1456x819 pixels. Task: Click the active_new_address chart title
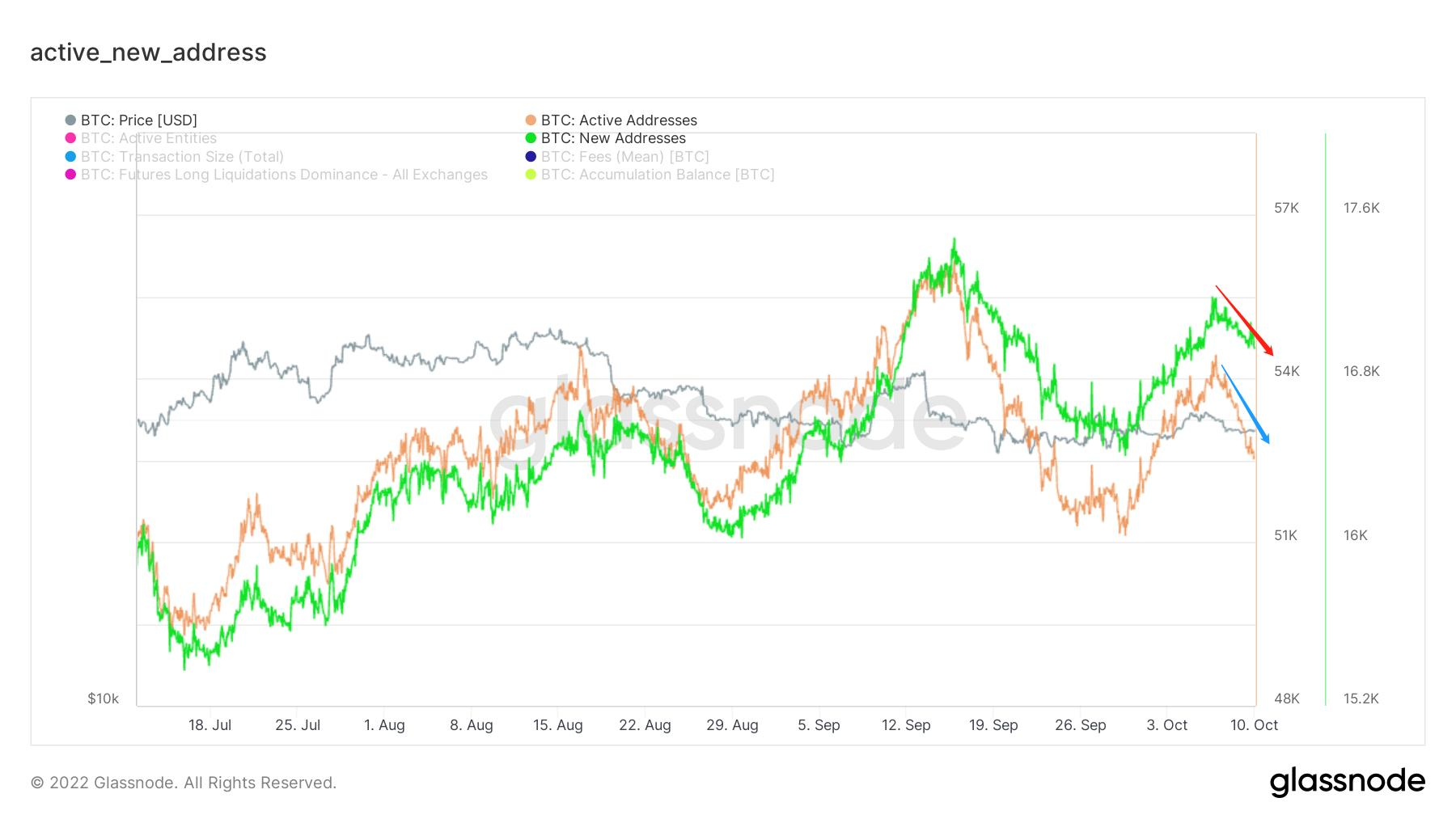tap(148, 53)
